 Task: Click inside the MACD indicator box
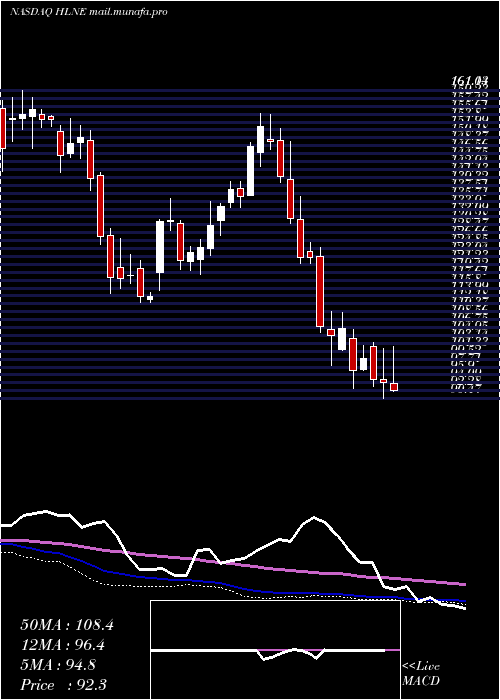click(275, 650)
